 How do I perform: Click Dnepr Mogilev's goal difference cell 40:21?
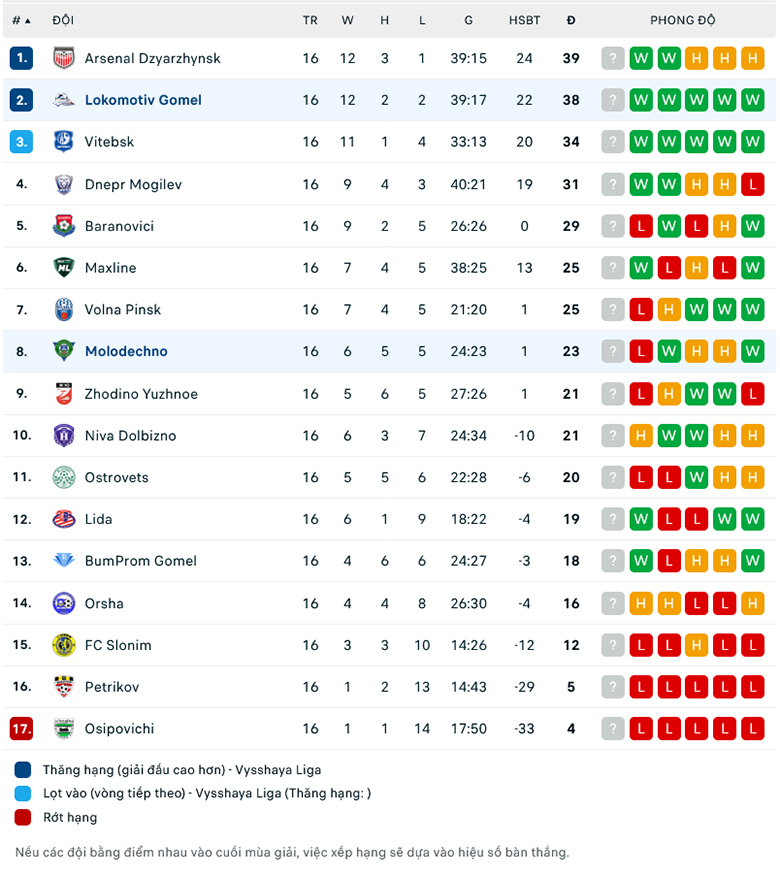click(468, 184)
